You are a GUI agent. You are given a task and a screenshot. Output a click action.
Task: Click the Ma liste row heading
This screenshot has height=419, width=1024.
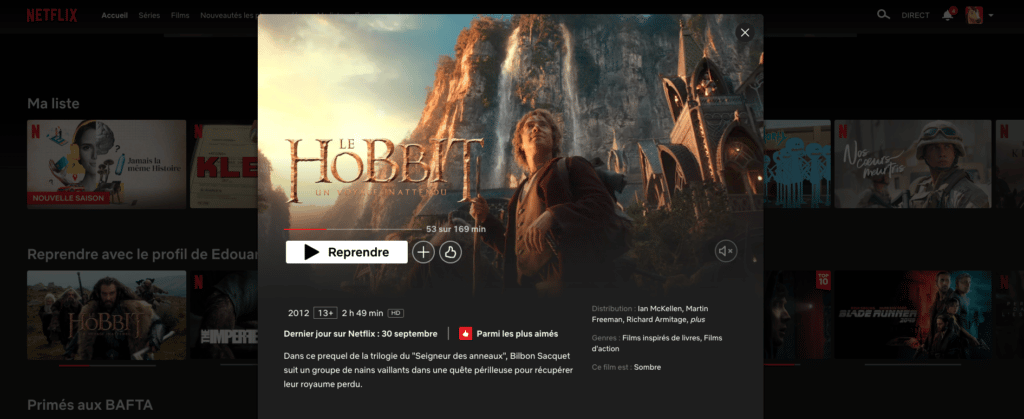(x=53, y=103)
